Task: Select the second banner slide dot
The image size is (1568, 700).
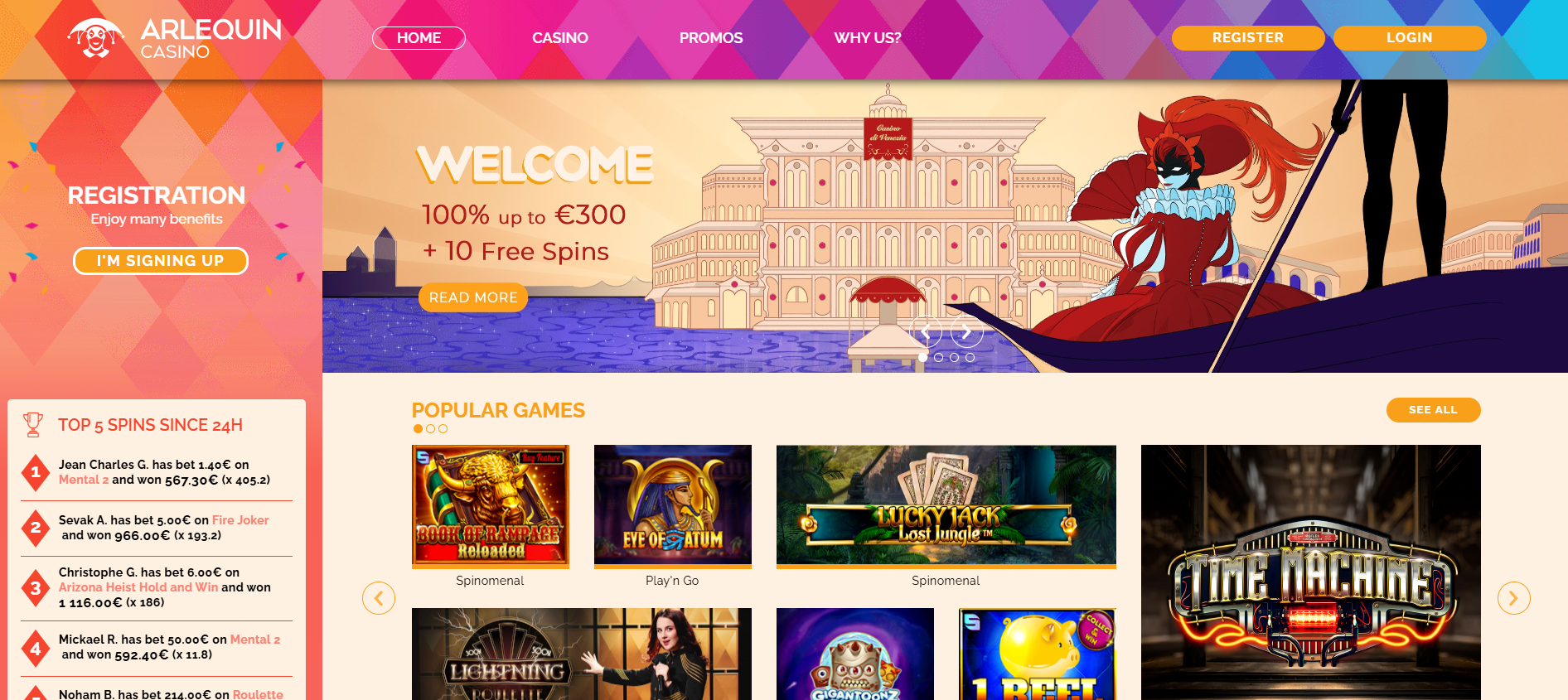Action: pos(938,358)
